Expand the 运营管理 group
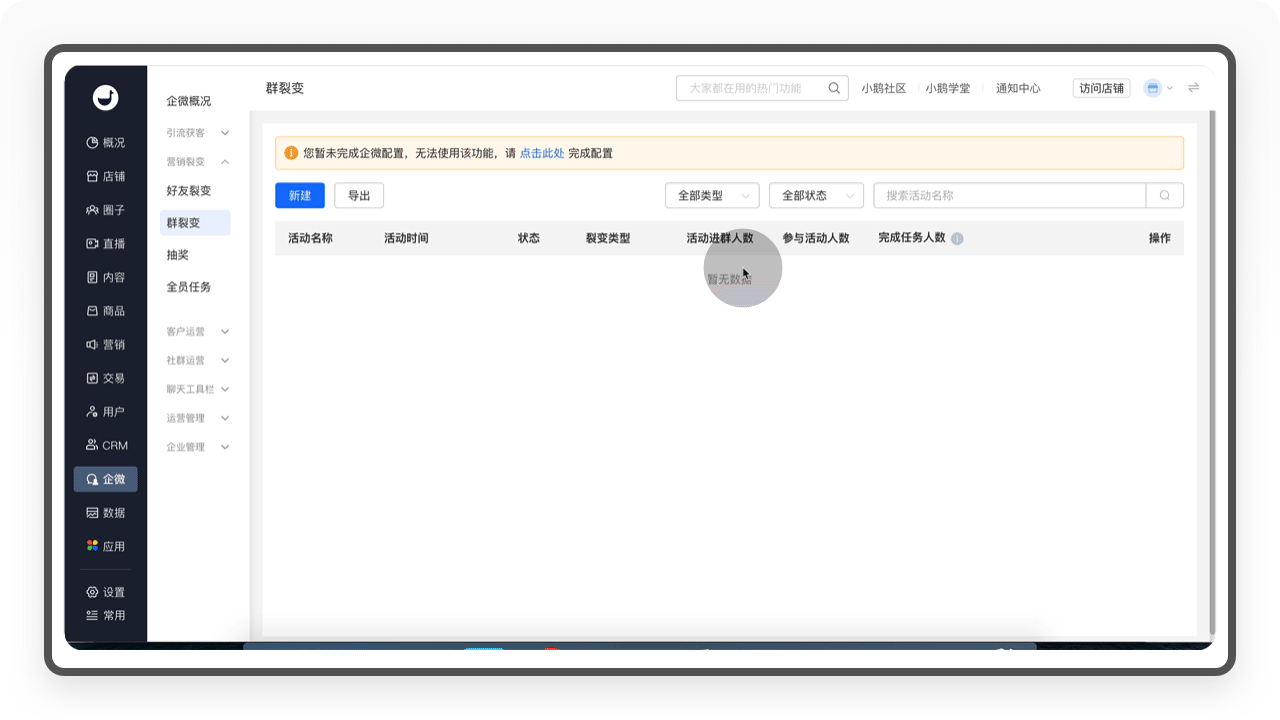Image resolution: width=1280 pixels, height=720 pixels. pos(197,419)
